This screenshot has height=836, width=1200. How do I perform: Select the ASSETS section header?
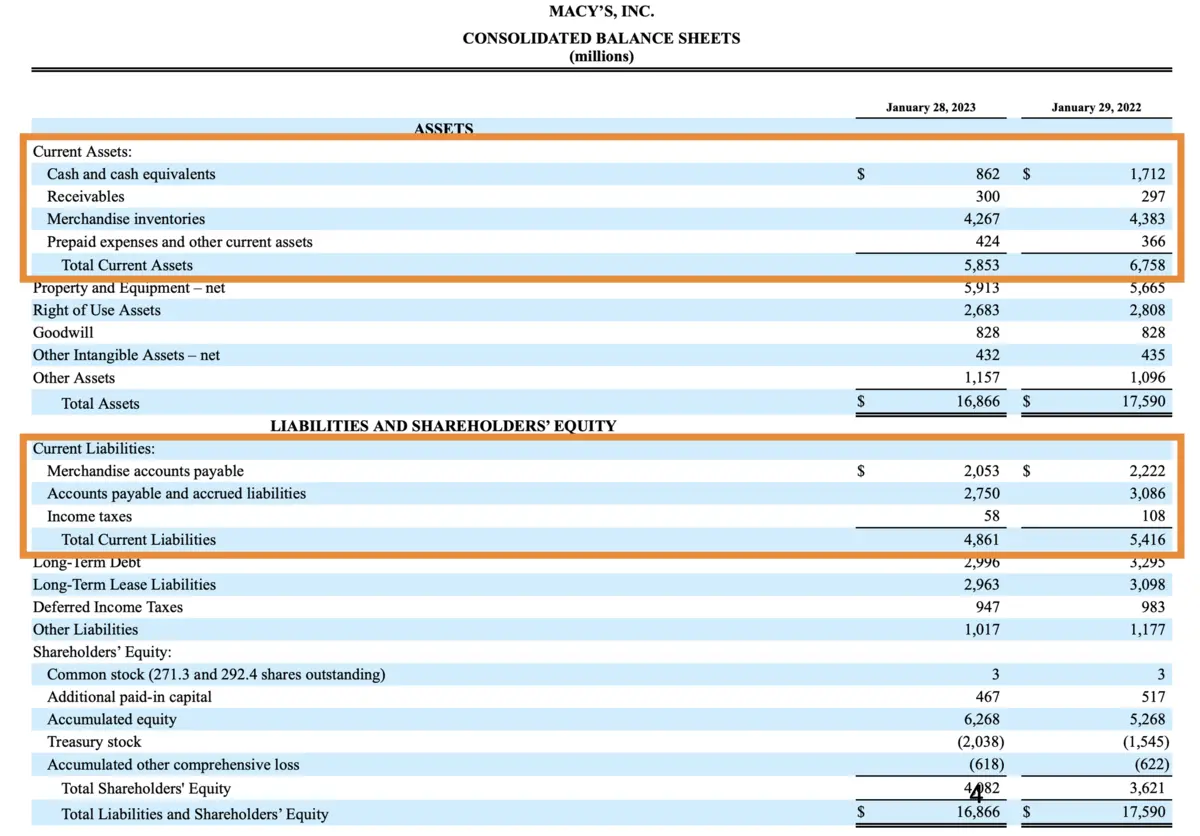tap(443, 129)
